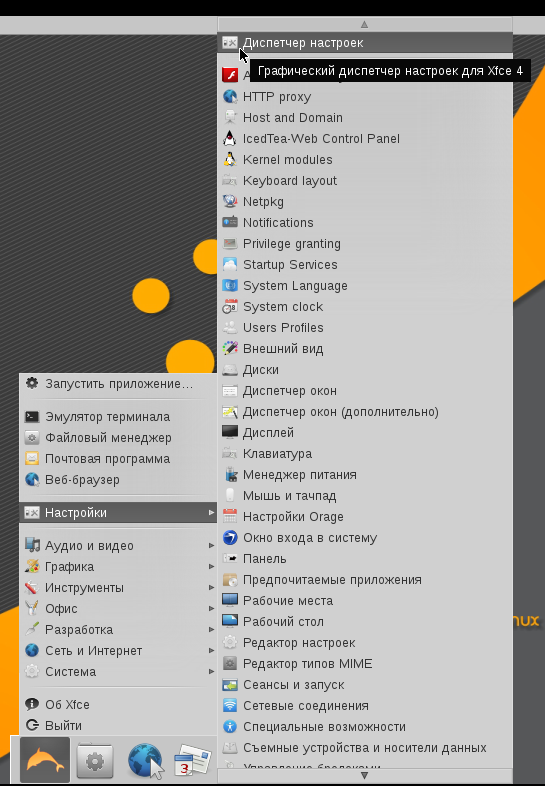
Task: Click the menu scroll-up arrow at top
Action: [x=365, y=24]
